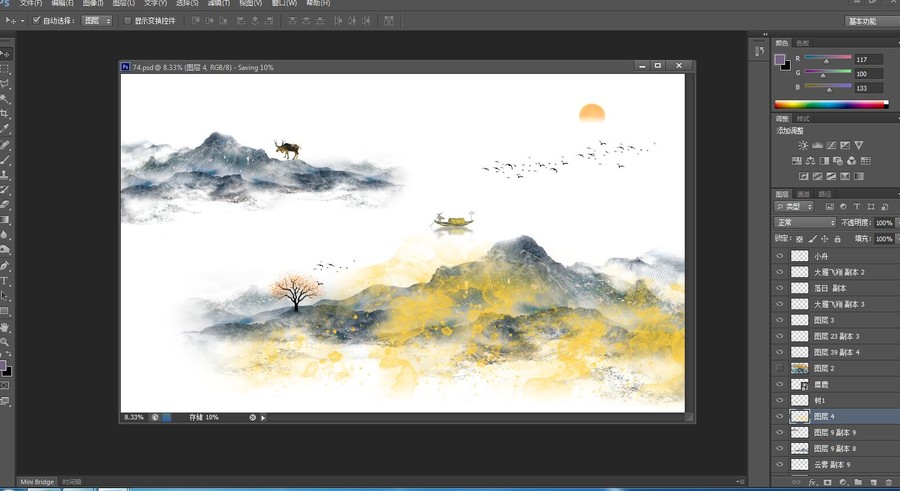Filter layers by type layers (T icon)
Screen dimensions: 900x491
(x=857, y=207)
